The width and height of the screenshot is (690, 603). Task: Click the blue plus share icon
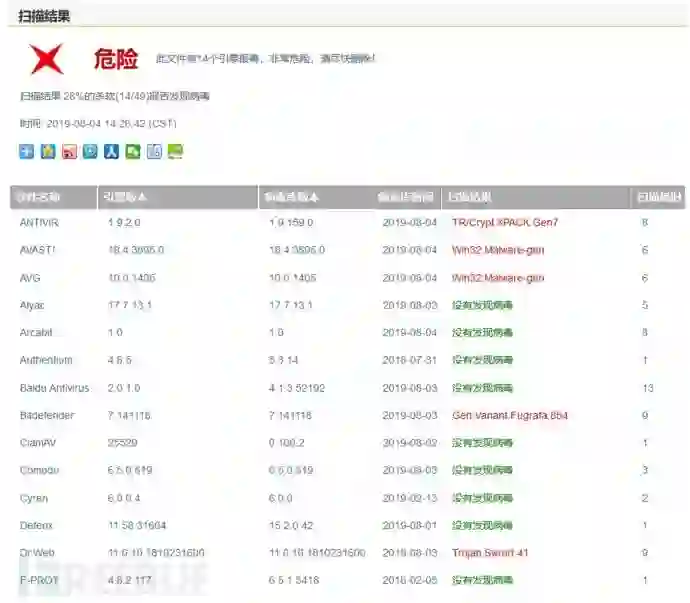tap(27, 151)
